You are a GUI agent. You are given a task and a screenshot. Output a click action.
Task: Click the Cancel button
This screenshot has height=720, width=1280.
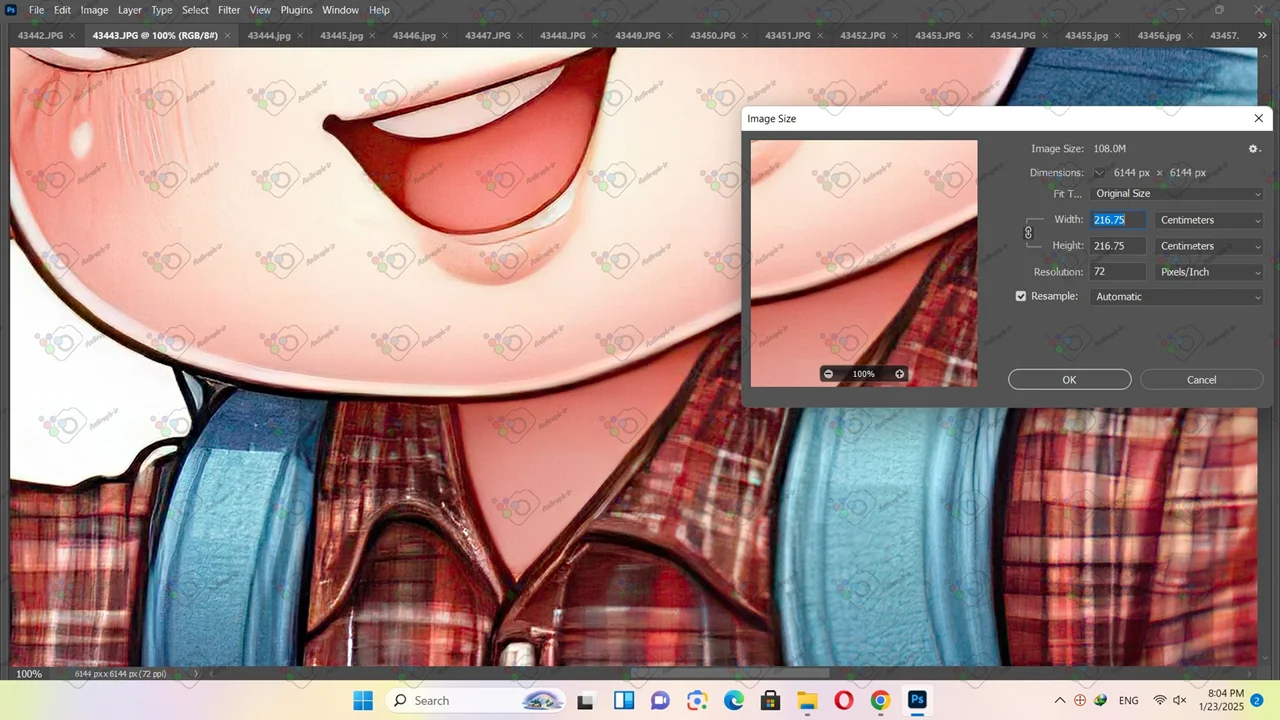[1201, 380]
